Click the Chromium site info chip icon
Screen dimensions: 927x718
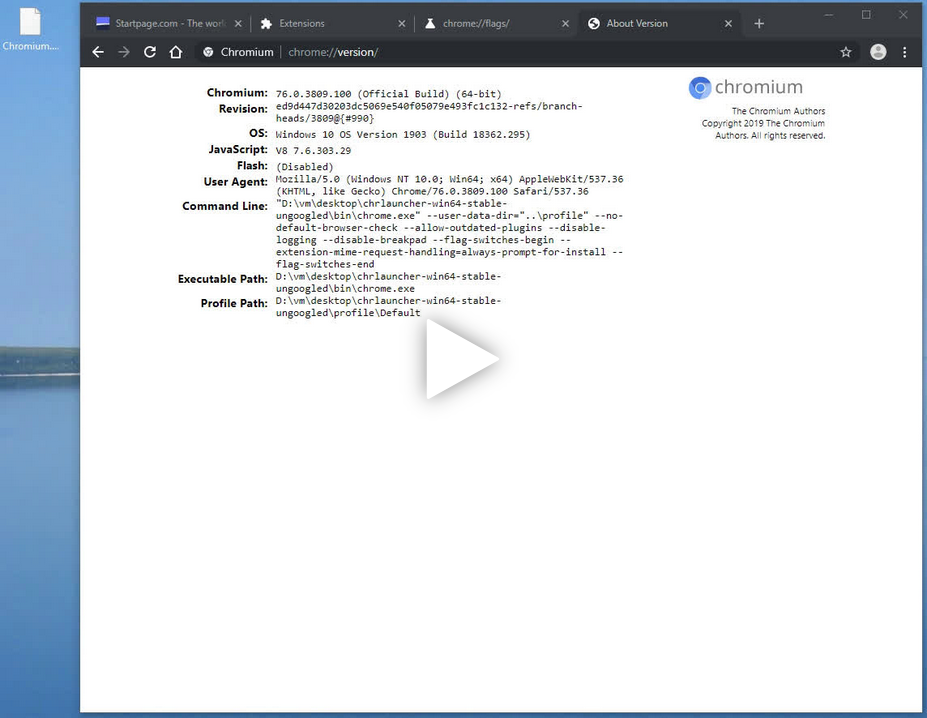(x=208, y=52)
